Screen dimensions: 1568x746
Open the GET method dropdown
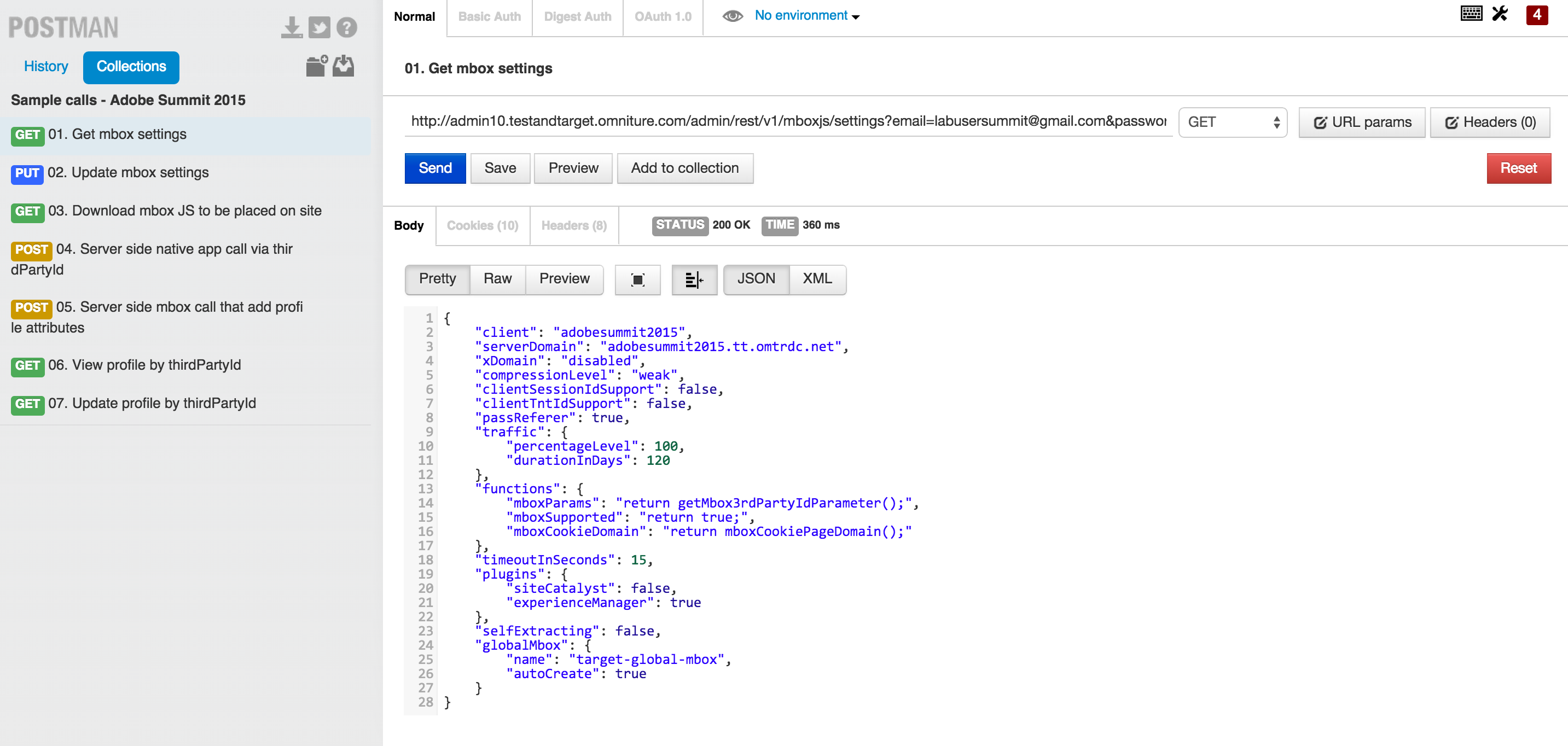coord(1233,123)
